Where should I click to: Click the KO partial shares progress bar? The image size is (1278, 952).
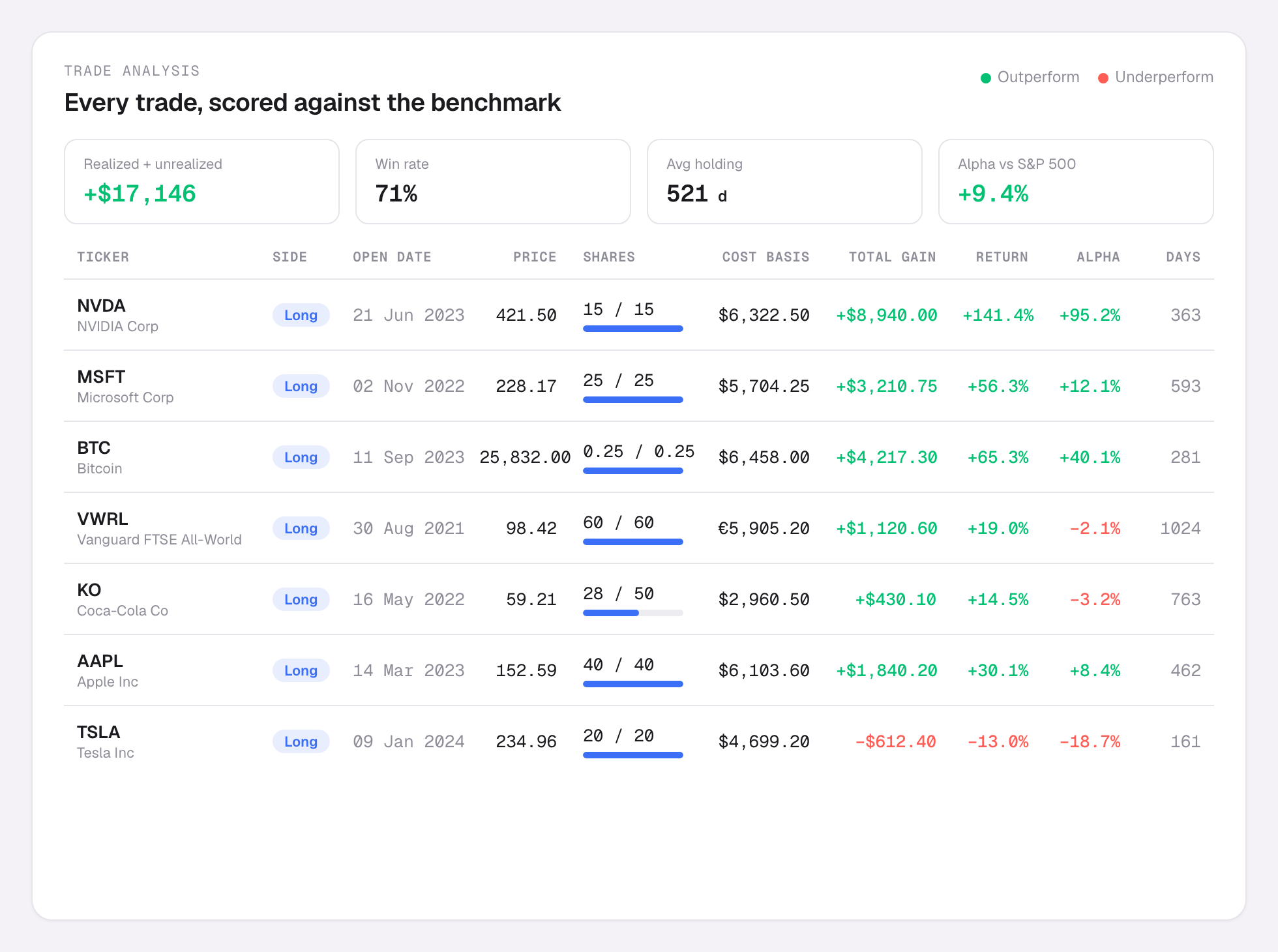633,613
